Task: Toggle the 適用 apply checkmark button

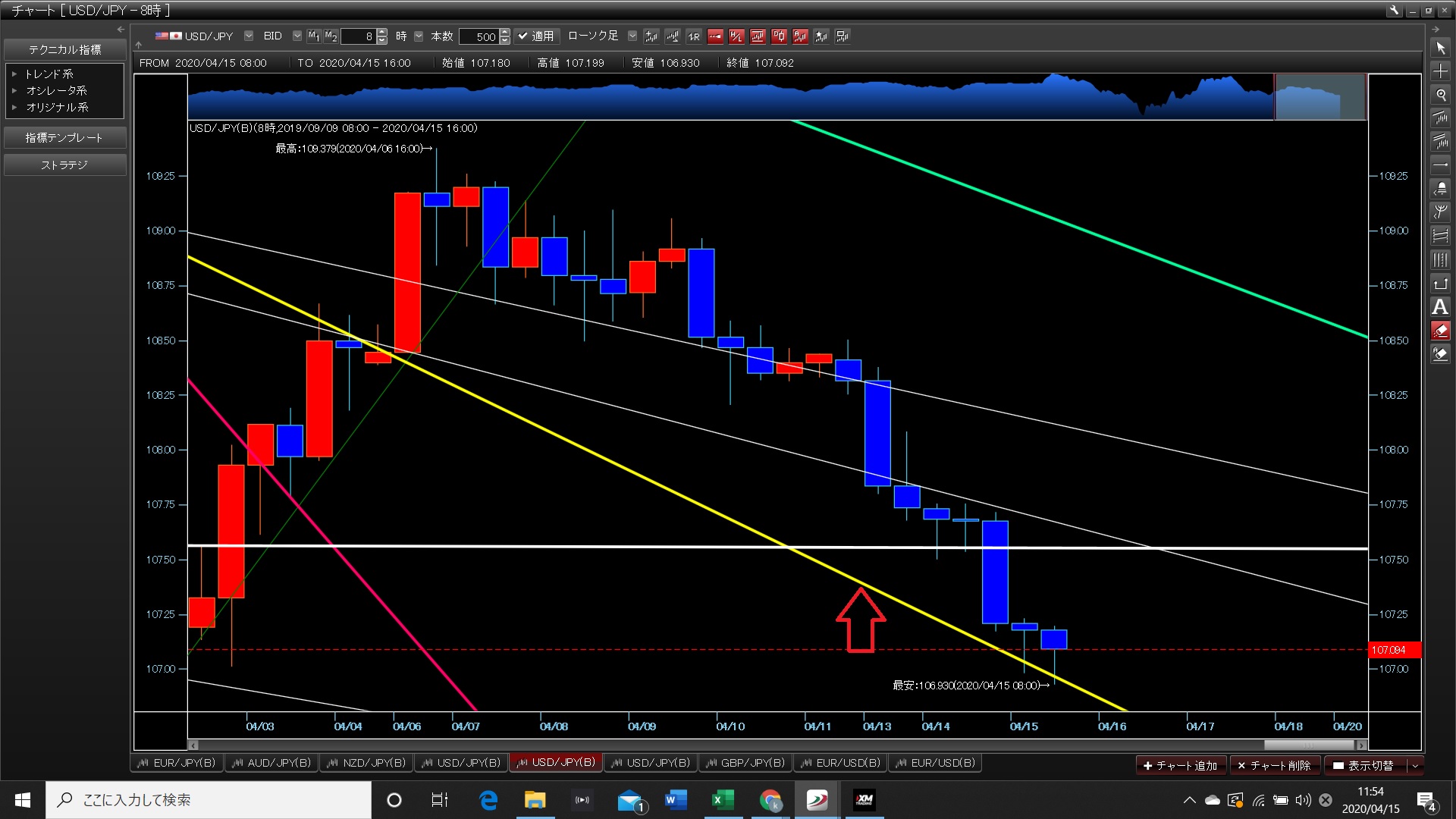Action: pyautogui.click(x=536, y=36)
